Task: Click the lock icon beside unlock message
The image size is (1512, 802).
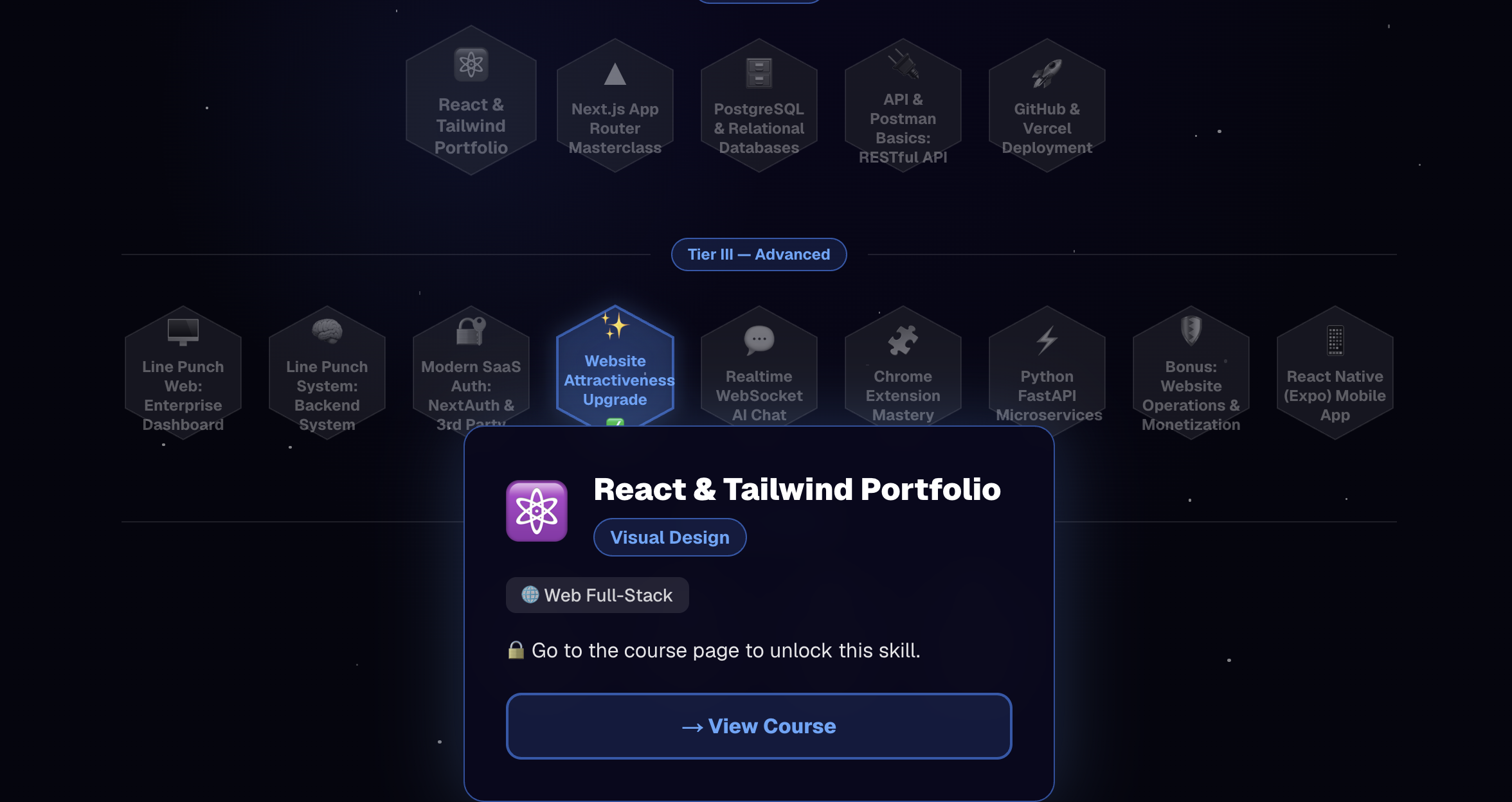Action: click(x=516, y=650)
